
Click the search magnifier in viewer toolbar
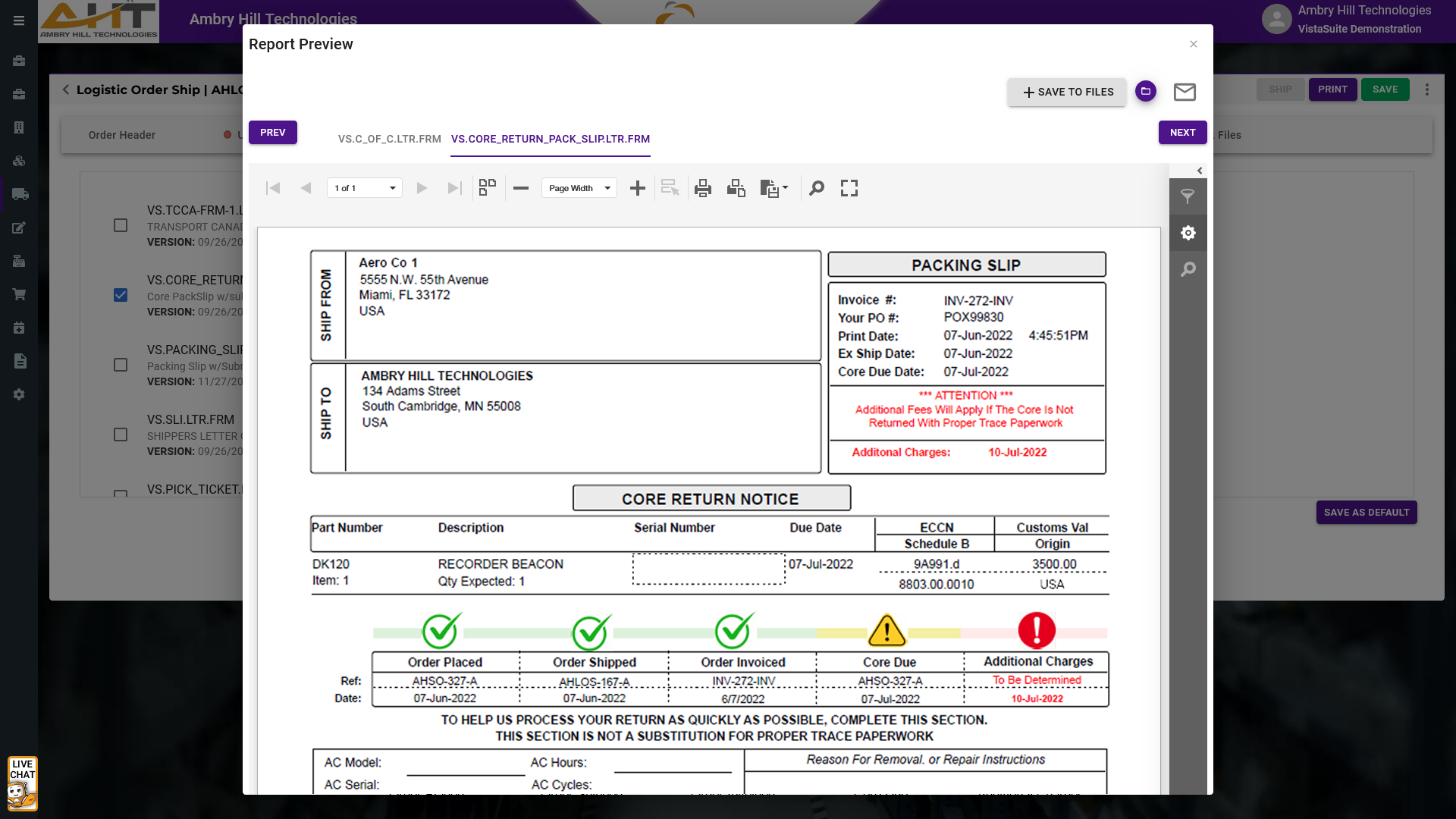coord(816,188)
